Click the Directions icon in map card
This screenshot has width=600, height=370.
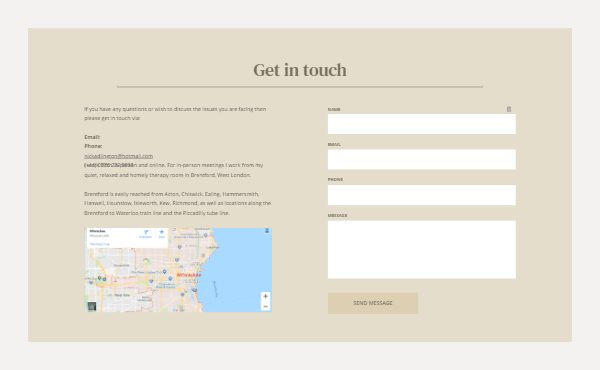(146, 234)
